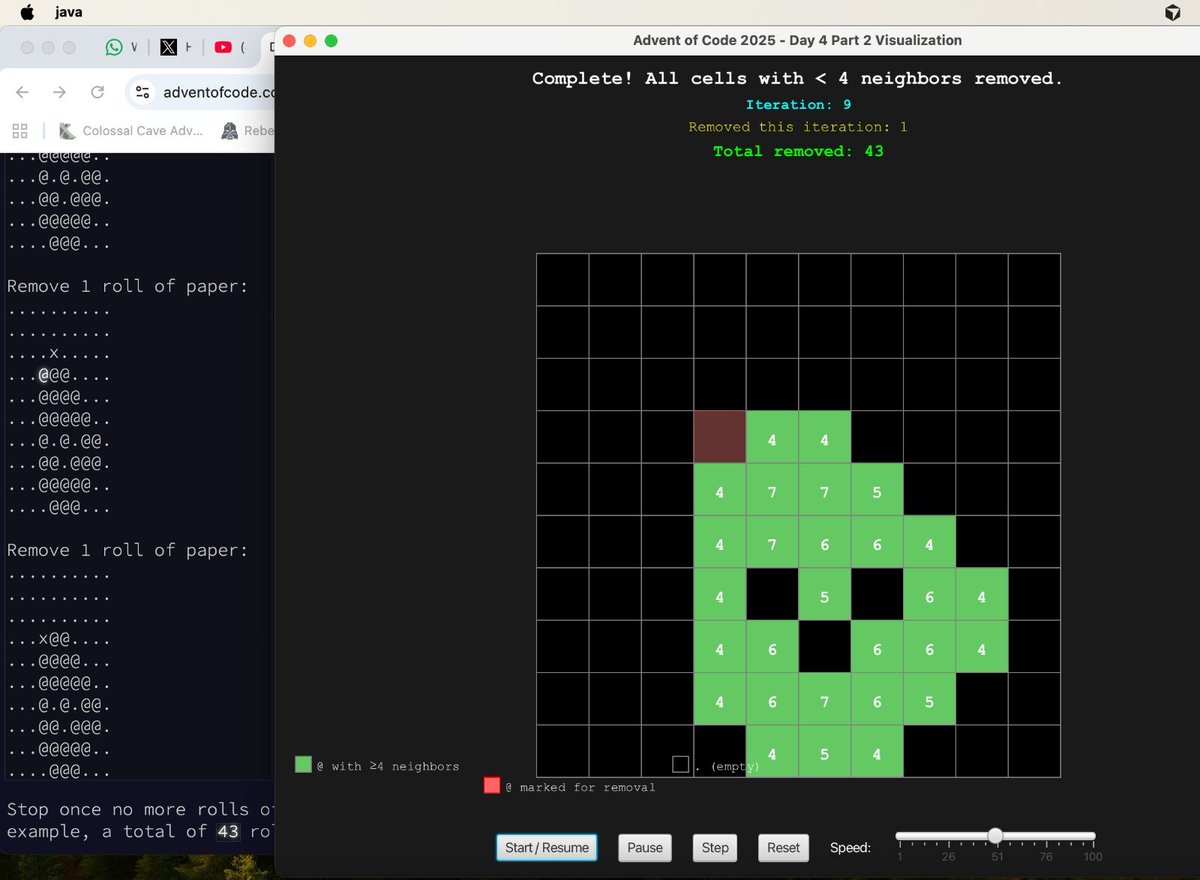Reload the page with the refresh icon
The height and width of the screenshot is (880, 1200).
tap(97, 92)
